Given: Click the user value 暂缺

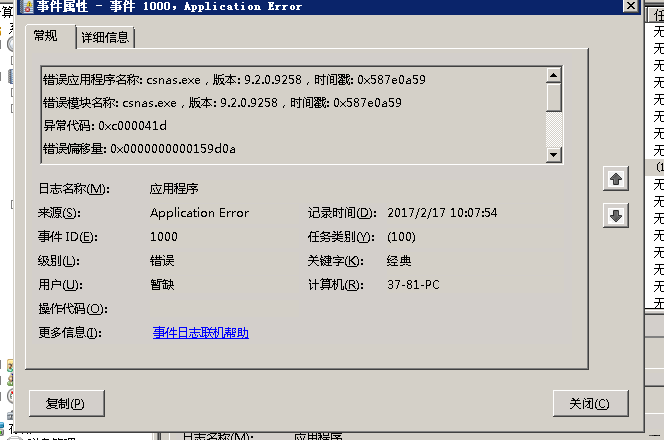Looking at the screenshot, I should tap(162, 285).
